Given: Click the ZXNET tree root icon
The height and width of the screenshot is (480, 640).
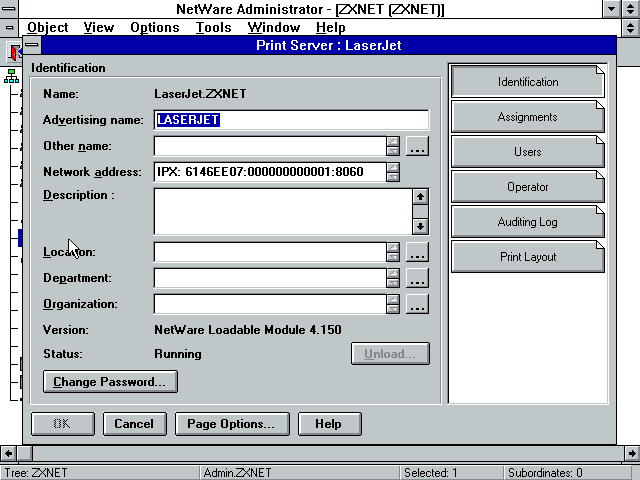Looking at the screenshot, I should pos(11,76).
